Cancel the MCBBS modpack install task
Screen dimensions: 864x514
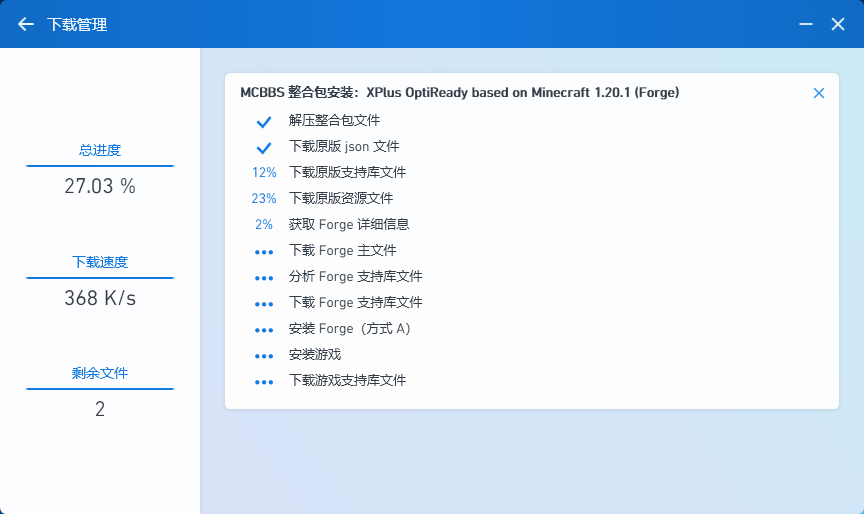pos(818,93)
